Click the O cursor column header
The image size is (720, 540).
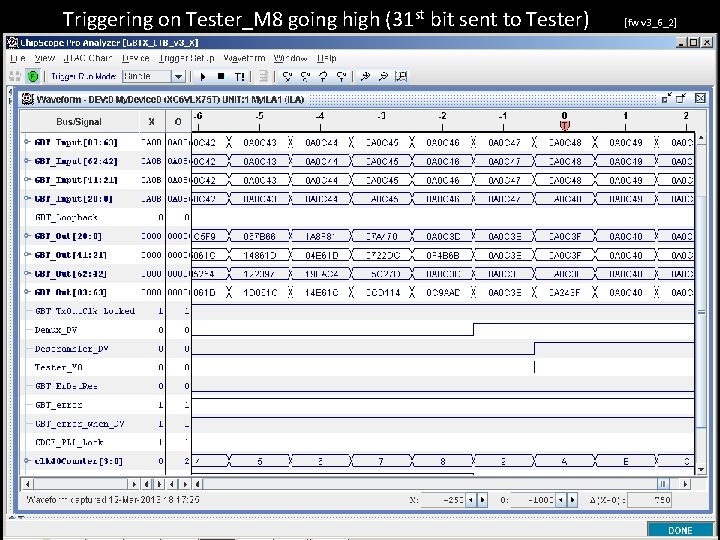click(178, 122)
